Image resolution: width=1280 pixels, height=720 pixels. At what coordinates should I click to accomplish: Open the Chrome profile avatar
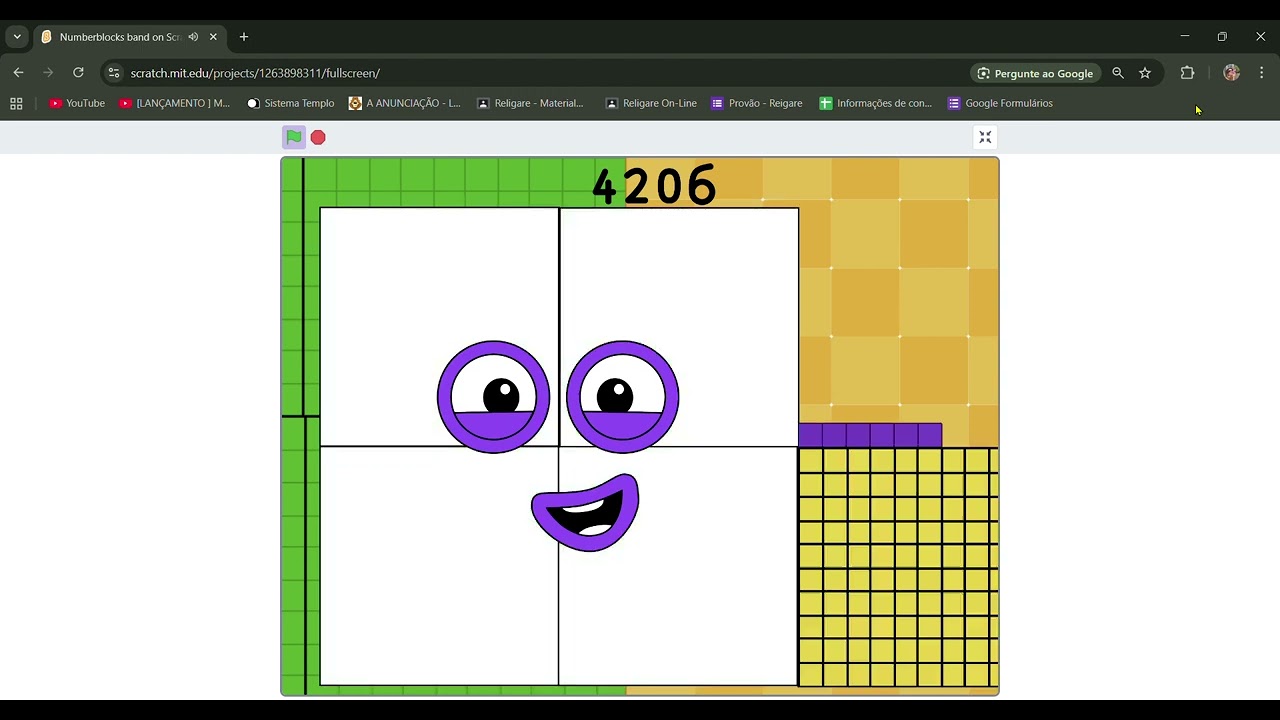coord(1231,73)
